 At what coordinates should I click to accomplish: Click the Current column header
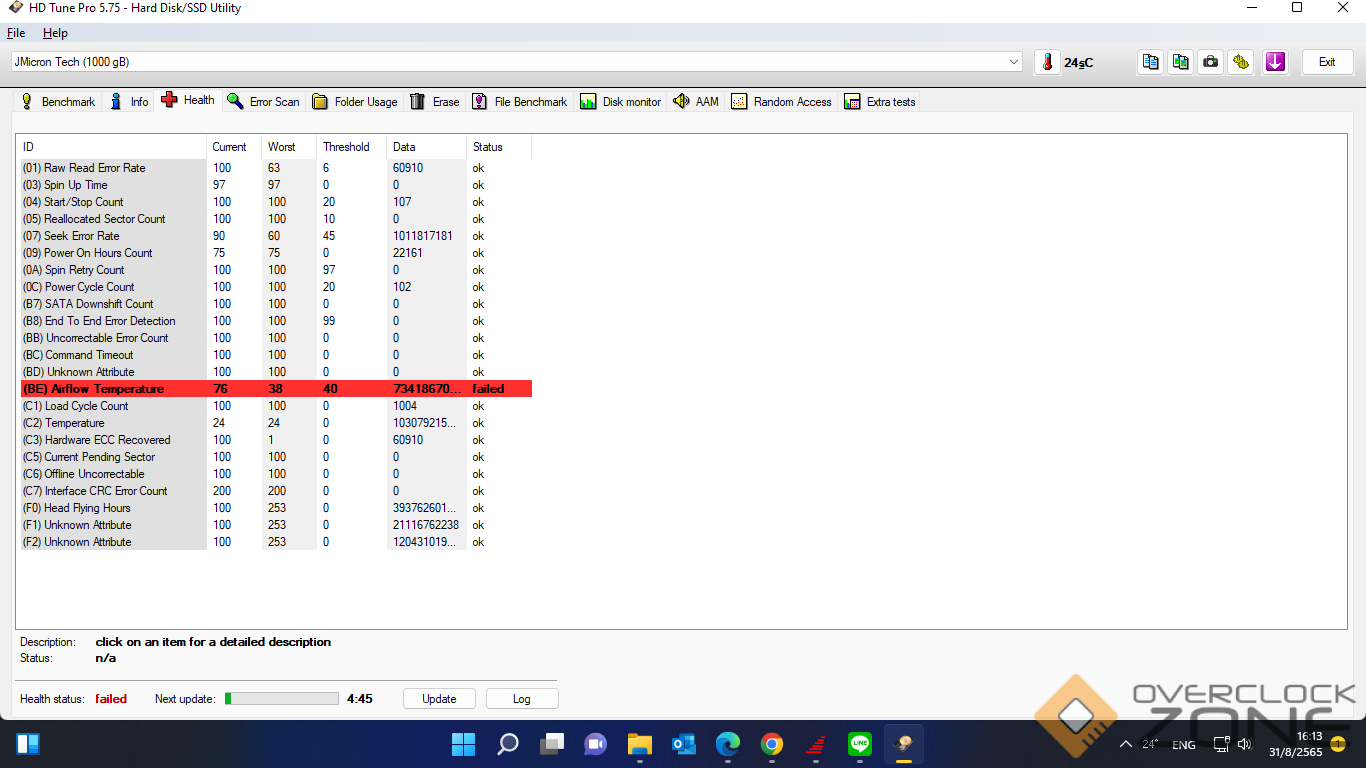click(234, 147)
